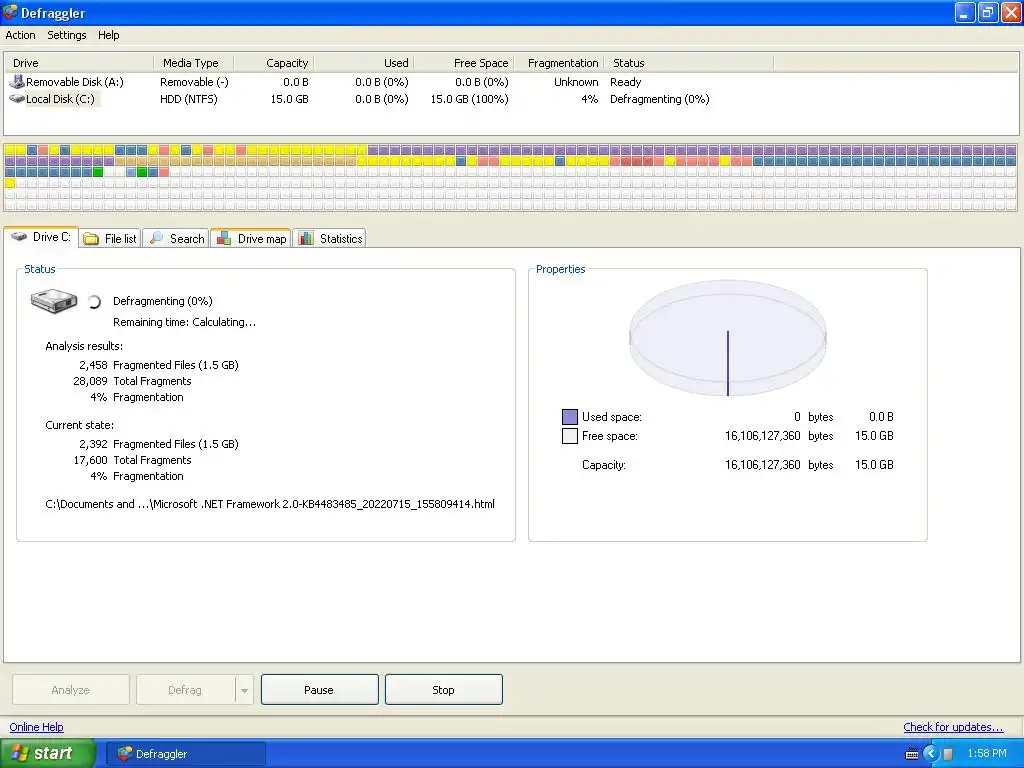Click the 17,600 Total Fragments line

[x=132, y=460]
